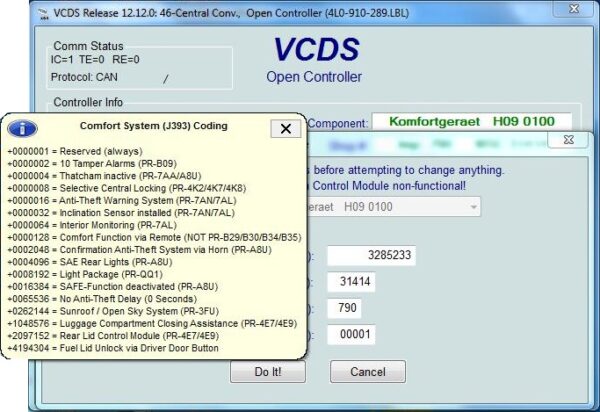Click the Komfortgeraet H09 0100 component field
600x412 pixels.
point(472,122)
